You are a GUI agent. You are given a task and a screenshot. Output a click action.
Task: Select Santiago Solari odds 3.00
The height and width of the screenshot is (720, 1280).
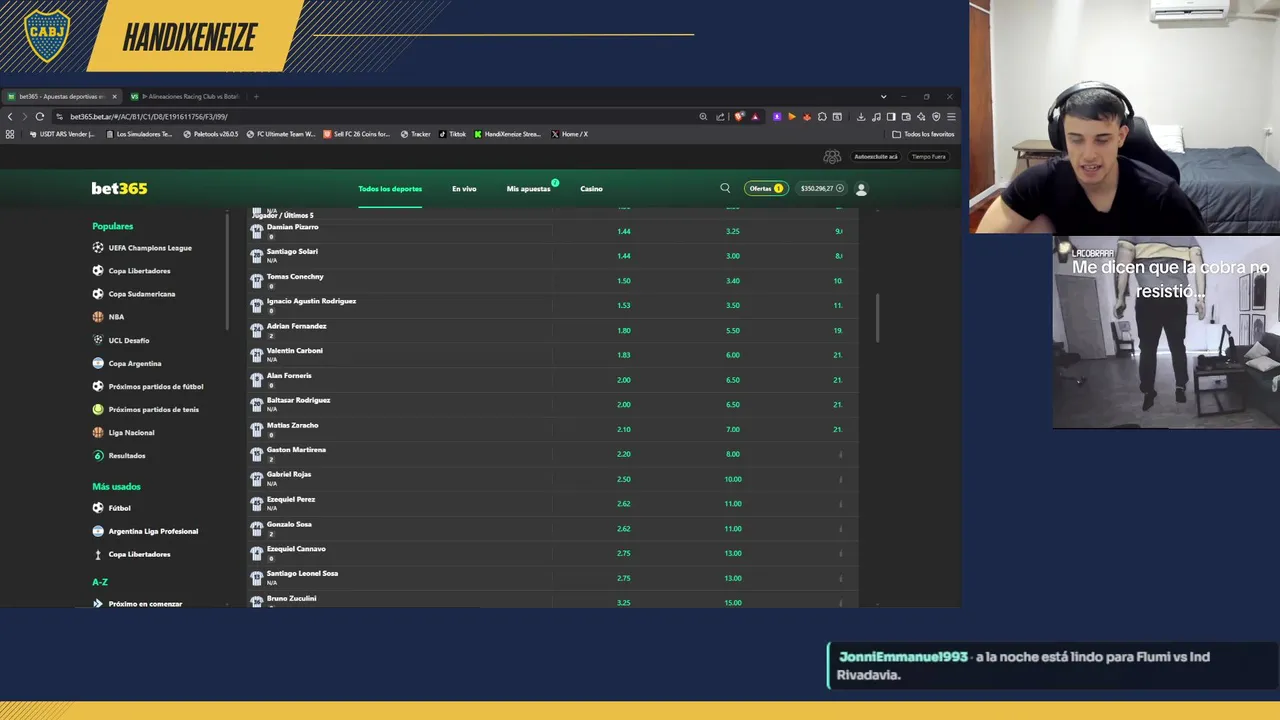pyautogui.click(x=733, y=256)
